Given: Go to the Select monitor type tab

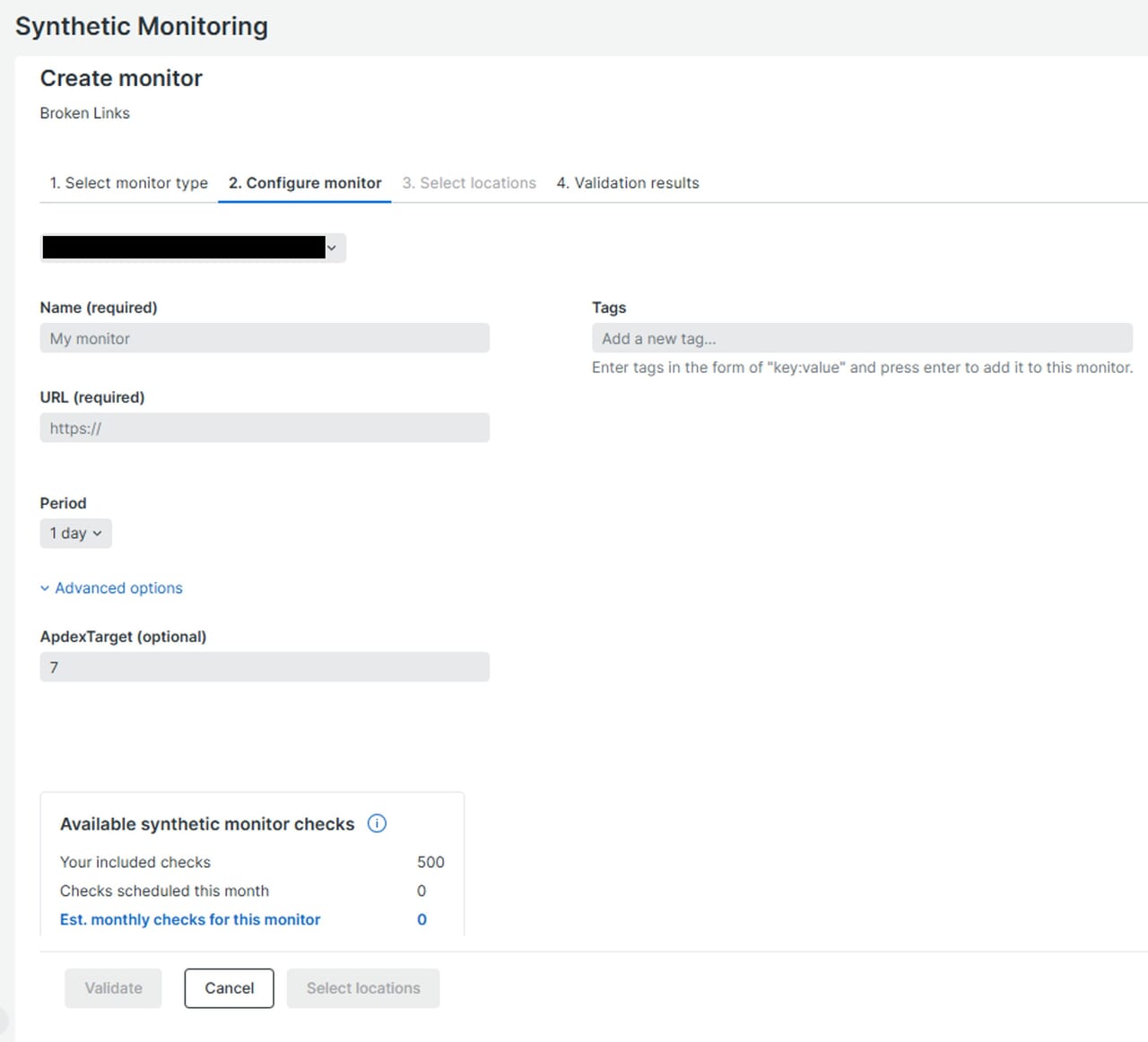Looking at the screenshot, I should 128,183.
